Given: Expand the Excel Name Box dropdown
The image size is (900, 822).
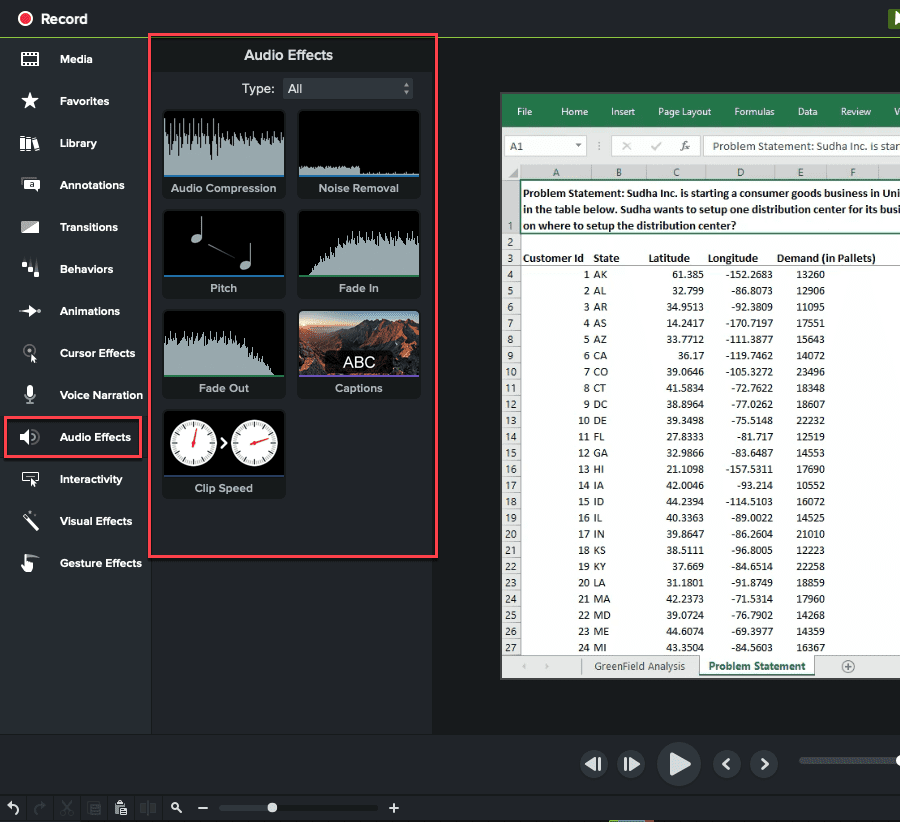Looking at the screenshot, I should [x=578, y=146].
